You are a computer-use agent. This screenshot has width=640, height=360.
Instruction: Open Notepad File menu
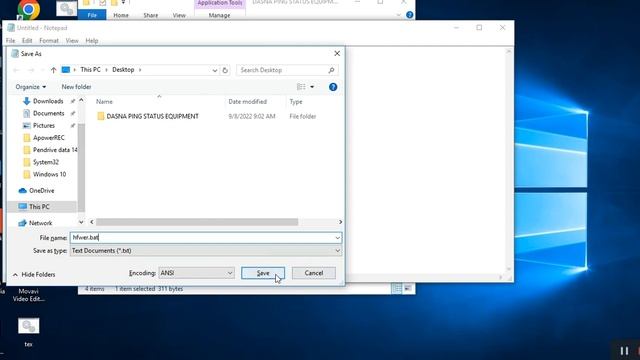[11, 41]
